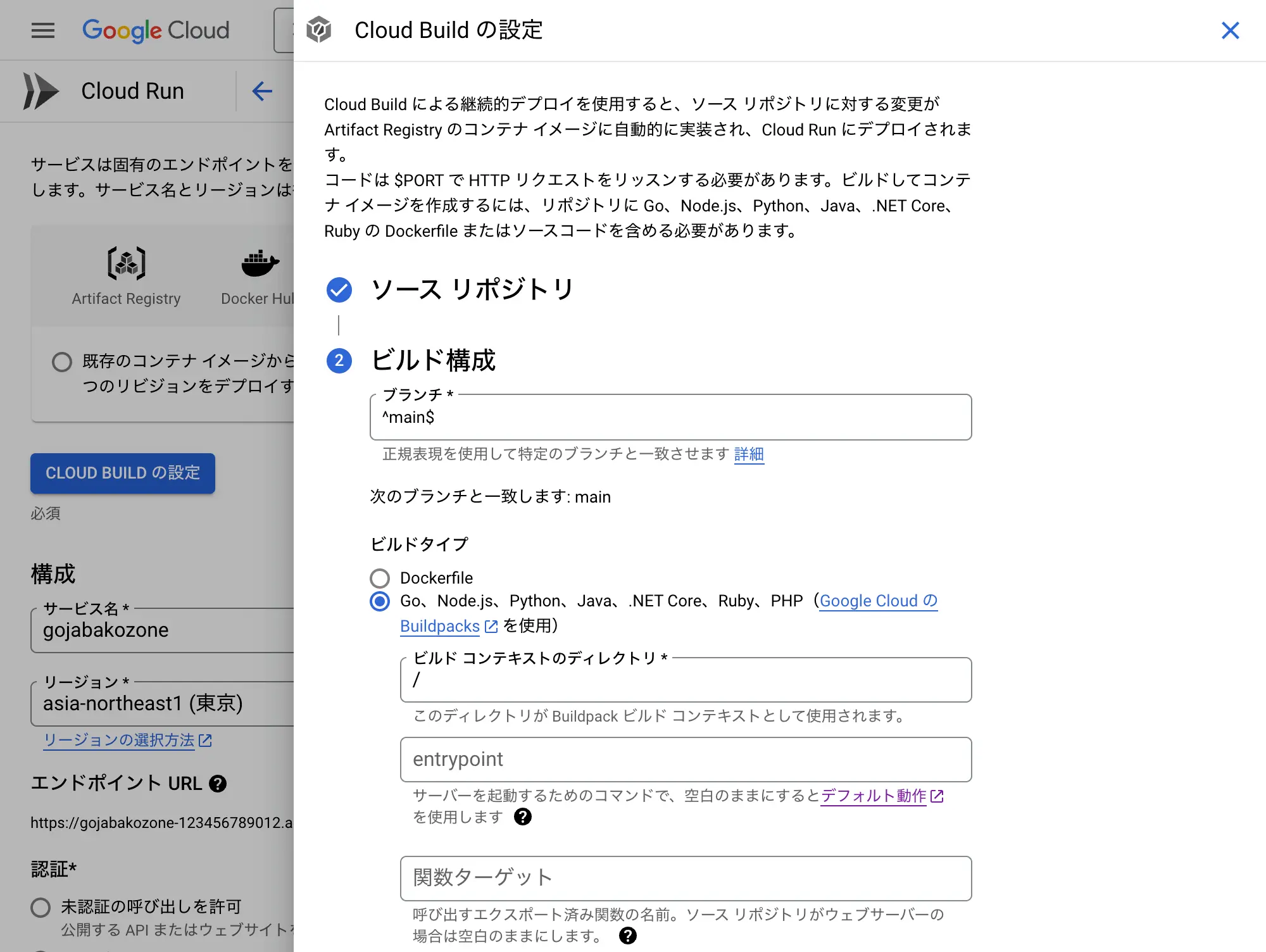The width and height of the screenshot is (1266, 952).
Task: Click the ブランチ ^main$ field
Action: click(x=671, y=417)
